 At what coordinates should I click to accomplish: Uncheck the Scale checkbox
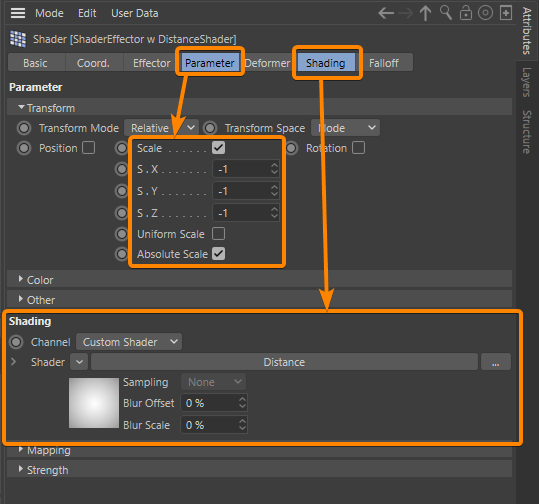click(219, 148)
